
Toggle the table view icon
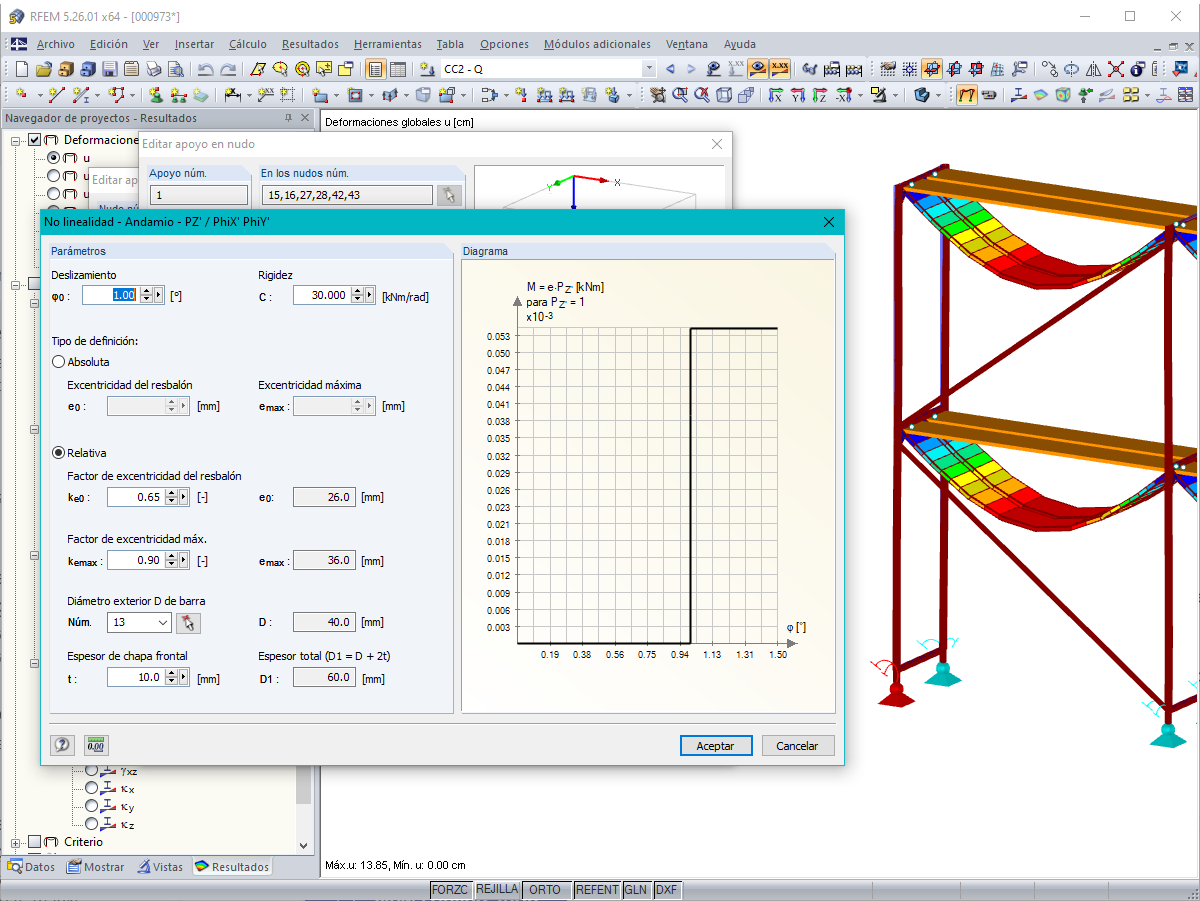click(398, 69)
